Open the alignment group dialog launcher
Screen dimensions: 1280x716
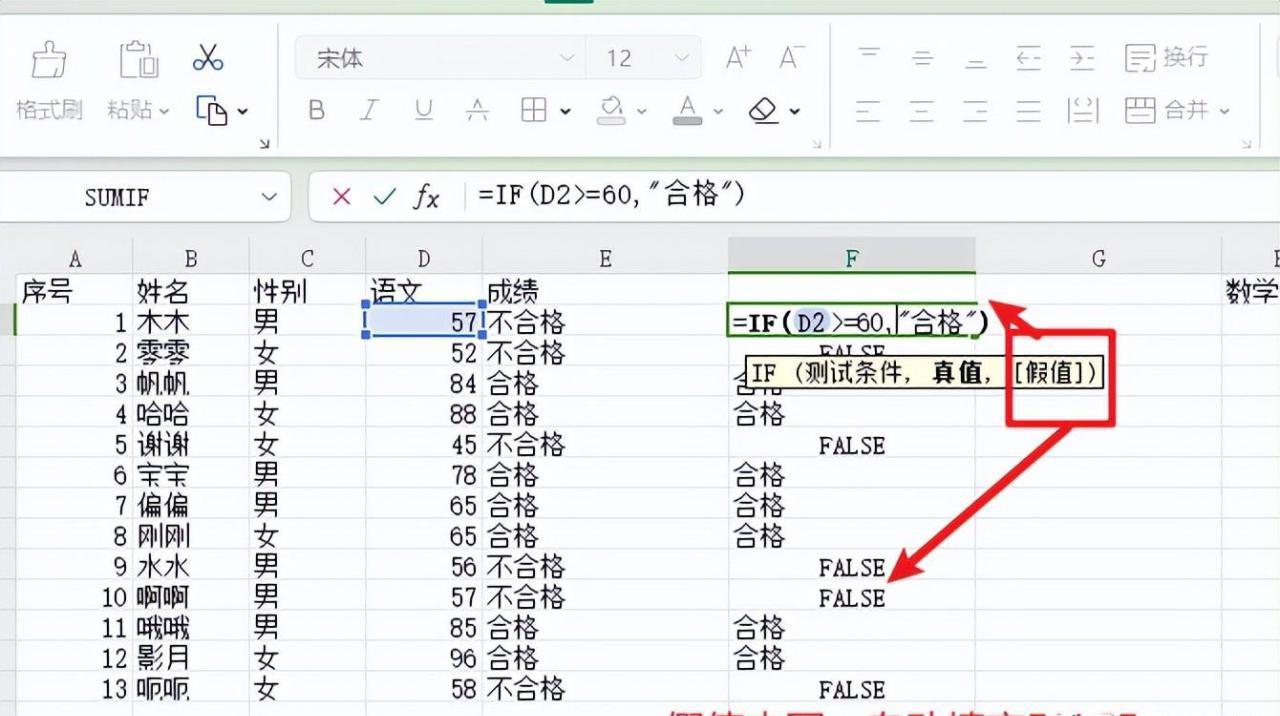[x=1247, y=144]
